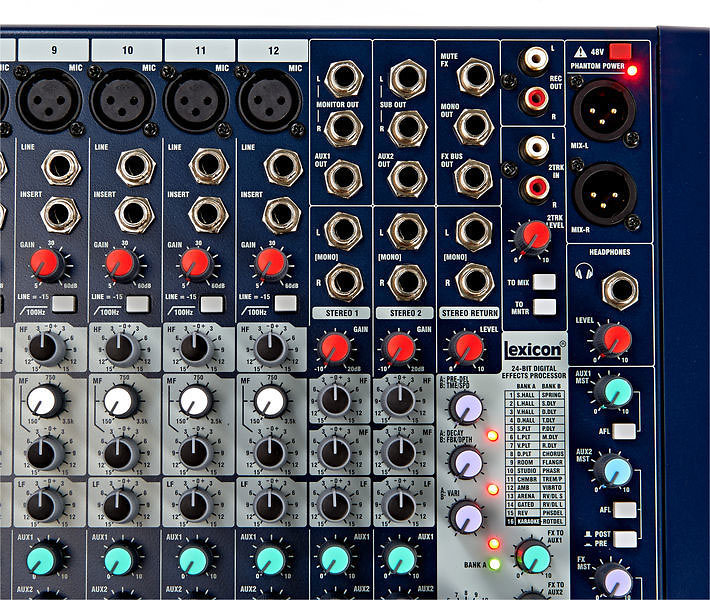Viewport: 710px width, 600px height.
Task: Click the SUB OUT L jack
Action: tap(408, 78)
